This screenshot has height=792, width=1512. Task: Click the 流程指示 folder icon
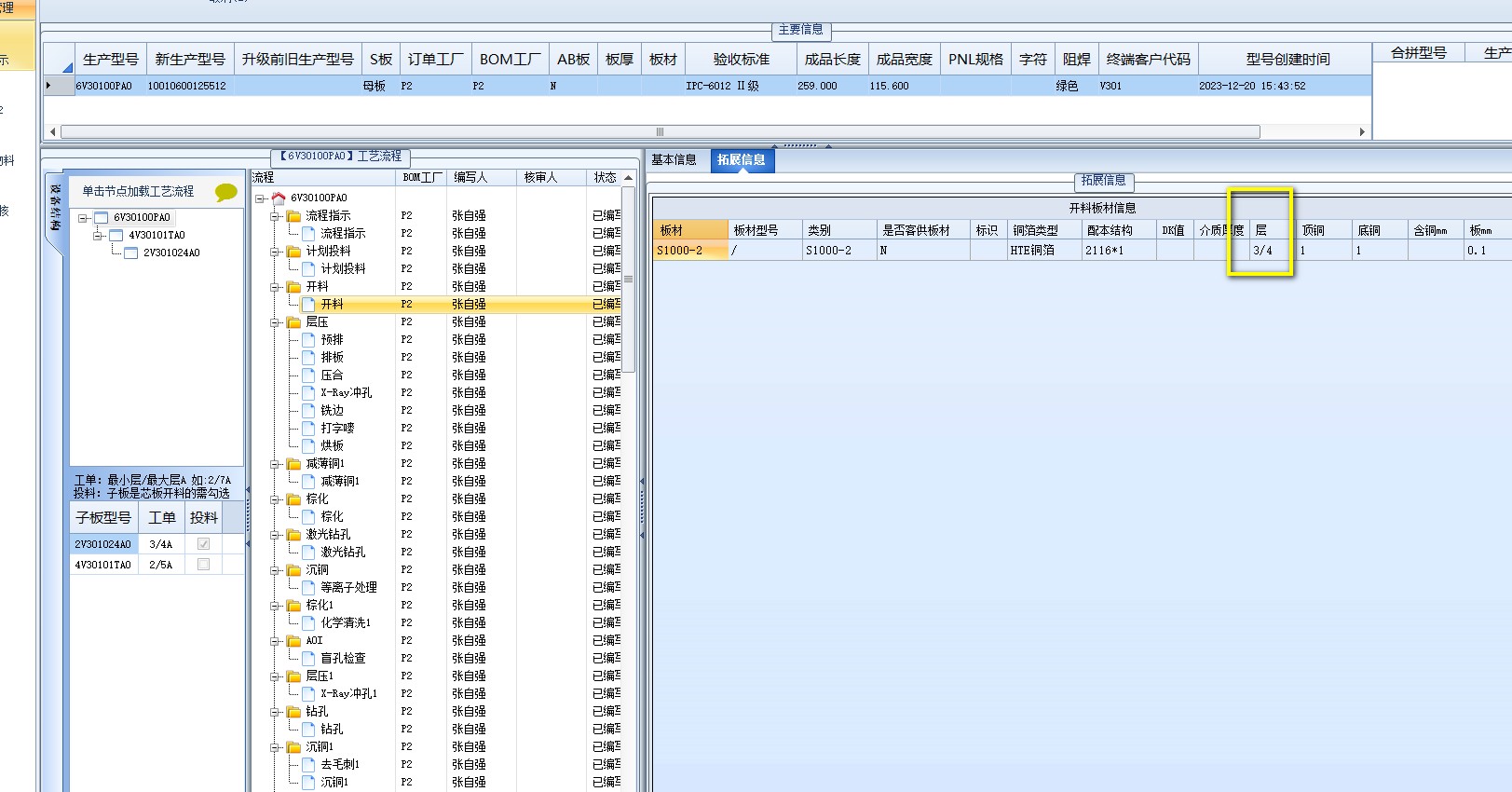(294, 215)
